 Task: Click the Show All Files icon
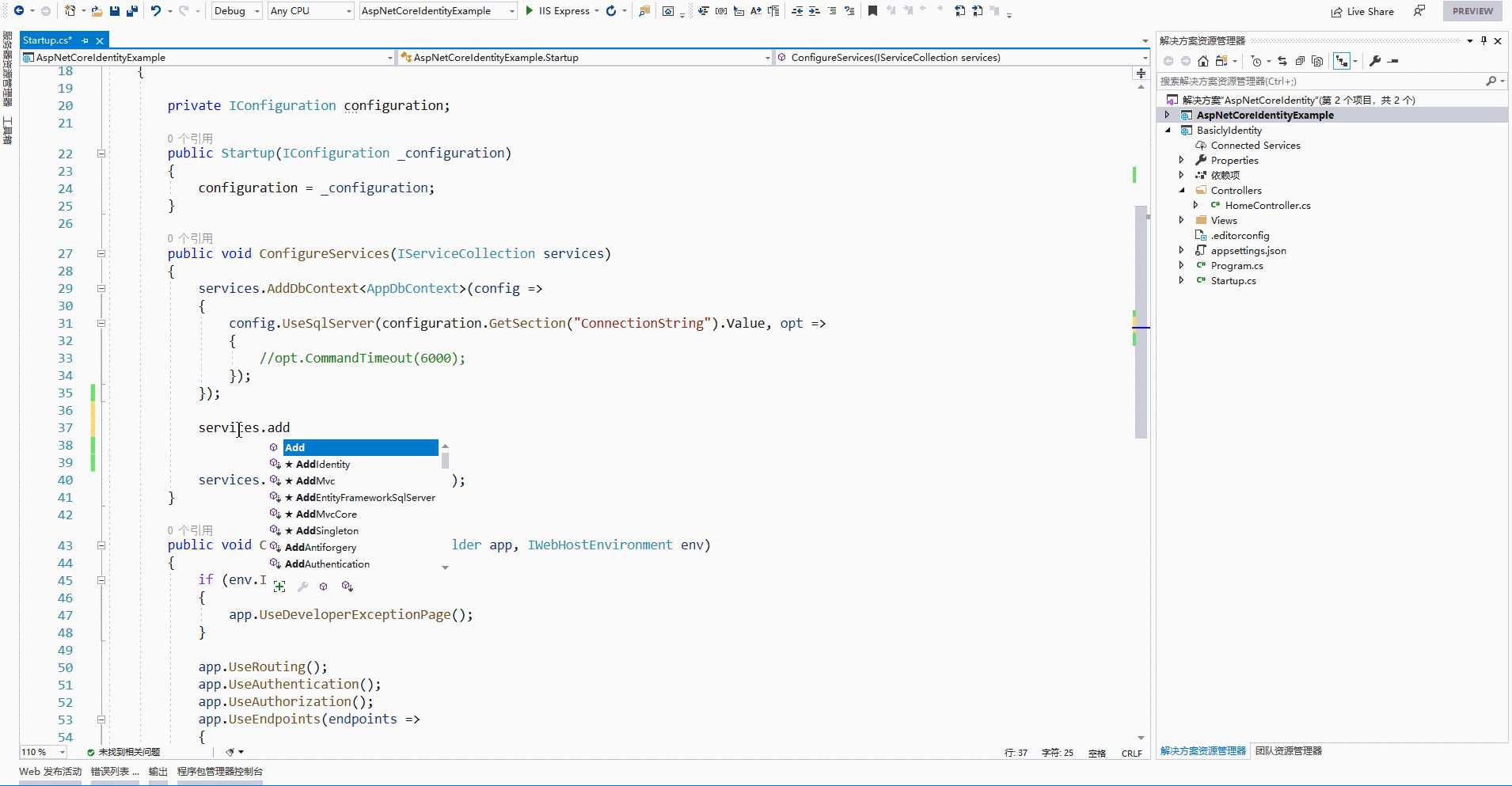coord(1317,61)
